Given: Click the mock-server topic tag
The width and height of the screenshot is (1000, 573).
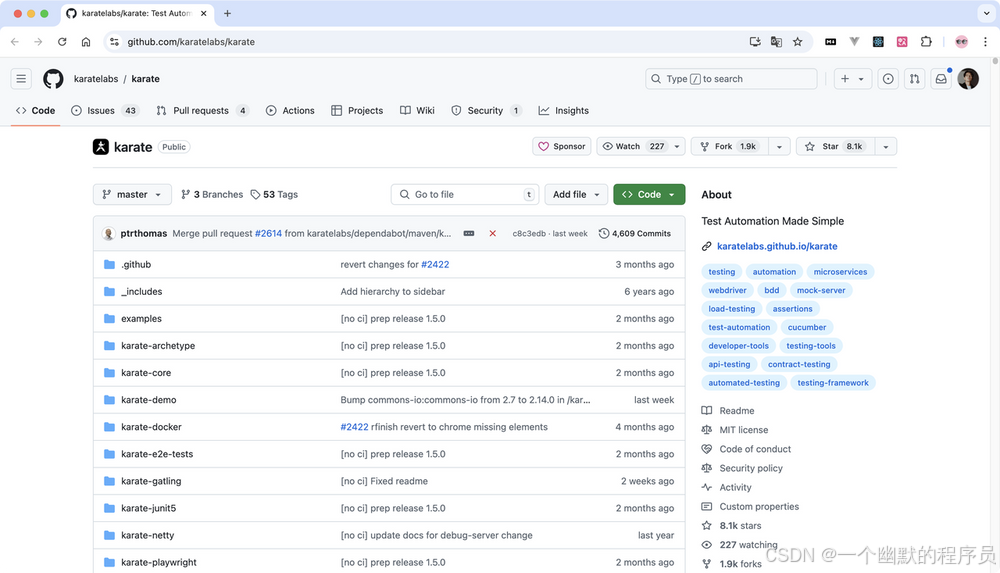Looking at the screenshot, I should [x=821, y=290].
